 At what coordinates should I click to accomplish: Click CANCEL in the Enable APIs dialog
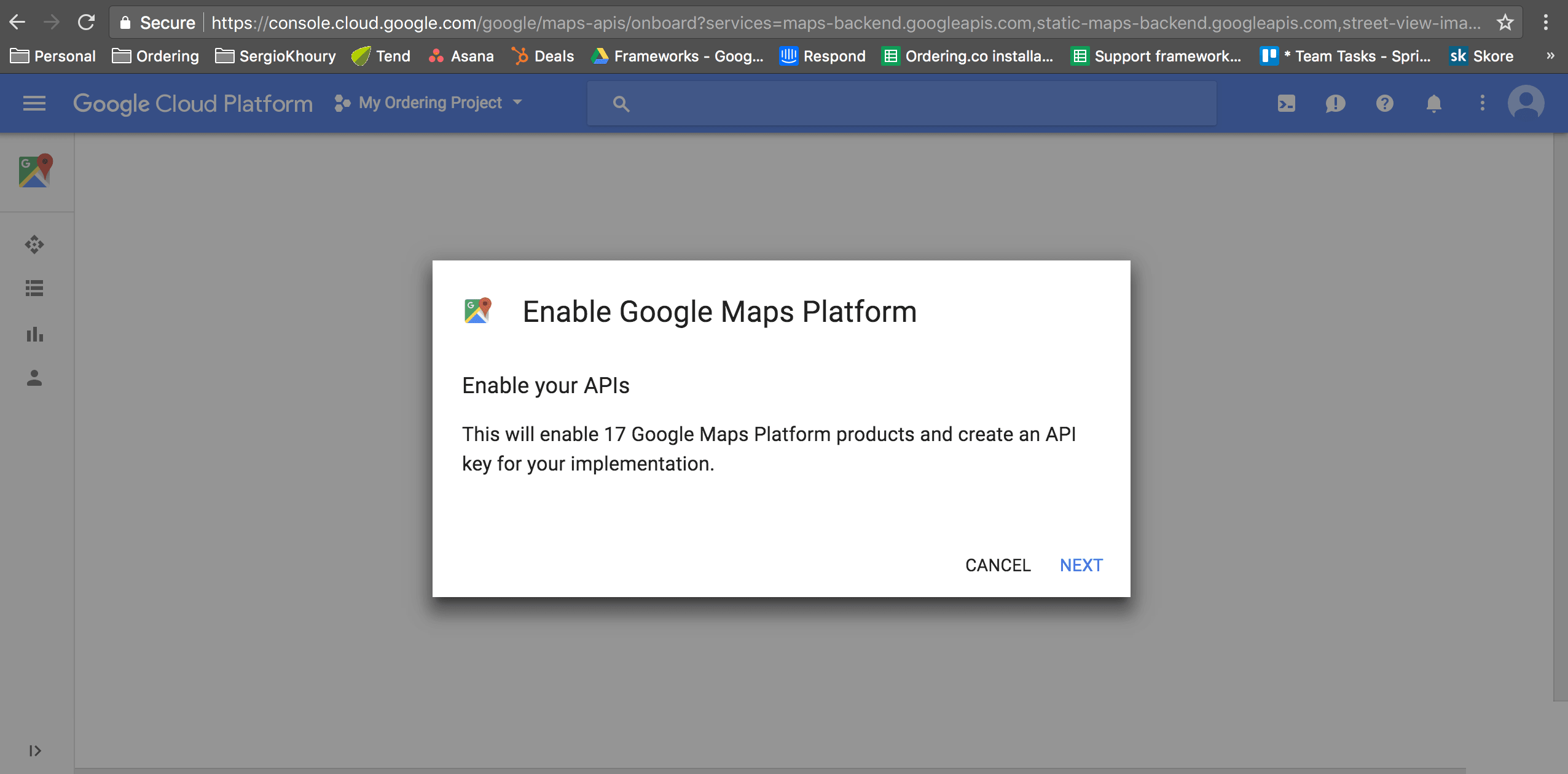click(997, 565)
